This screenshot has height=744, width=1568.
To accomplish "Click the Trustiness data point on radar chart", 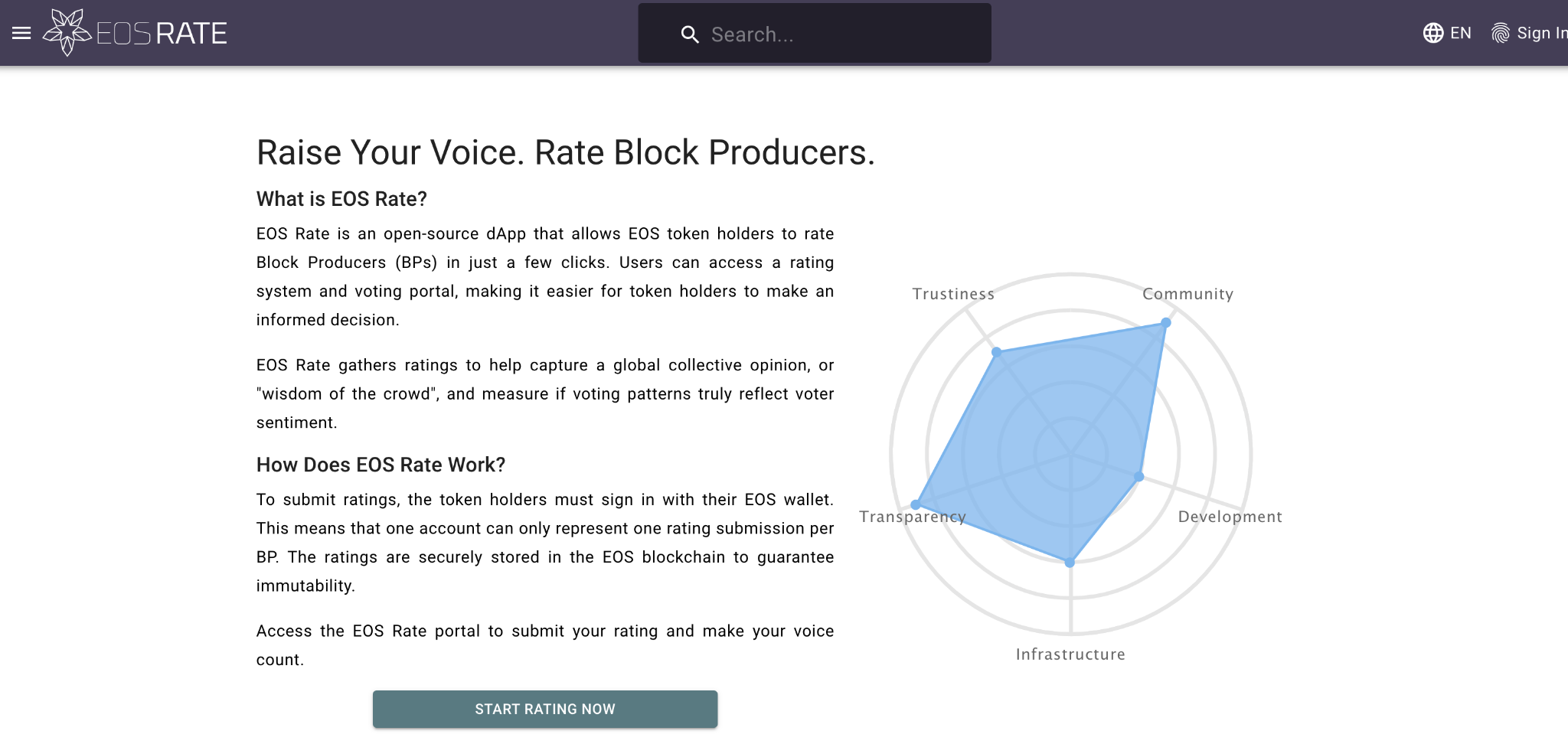I will [x=996, y=352].
